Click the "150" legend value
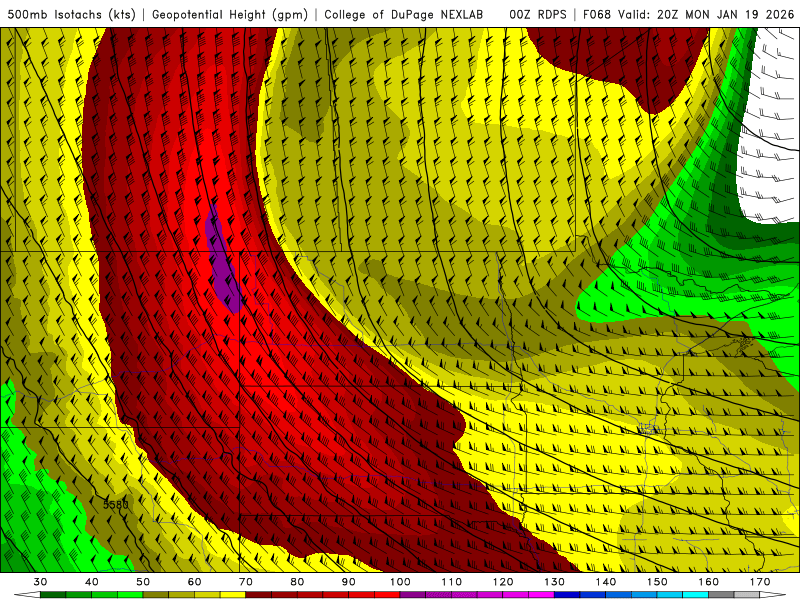Screen dimensions: 800x600 657,582
